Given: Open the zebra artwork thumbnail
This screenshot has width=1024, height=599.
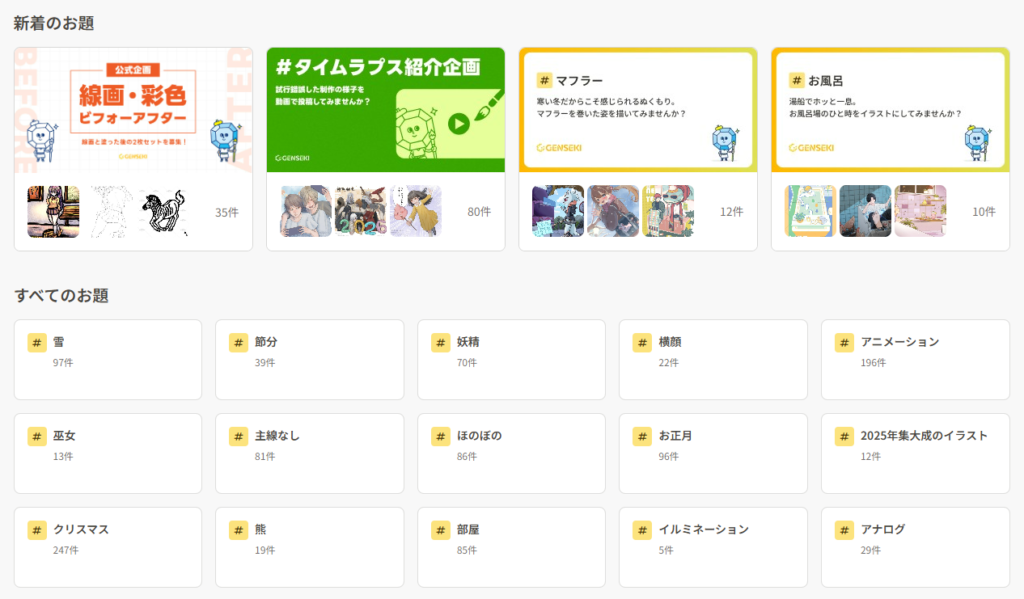Looking at the screenshot, I should (x=164, y=211).
